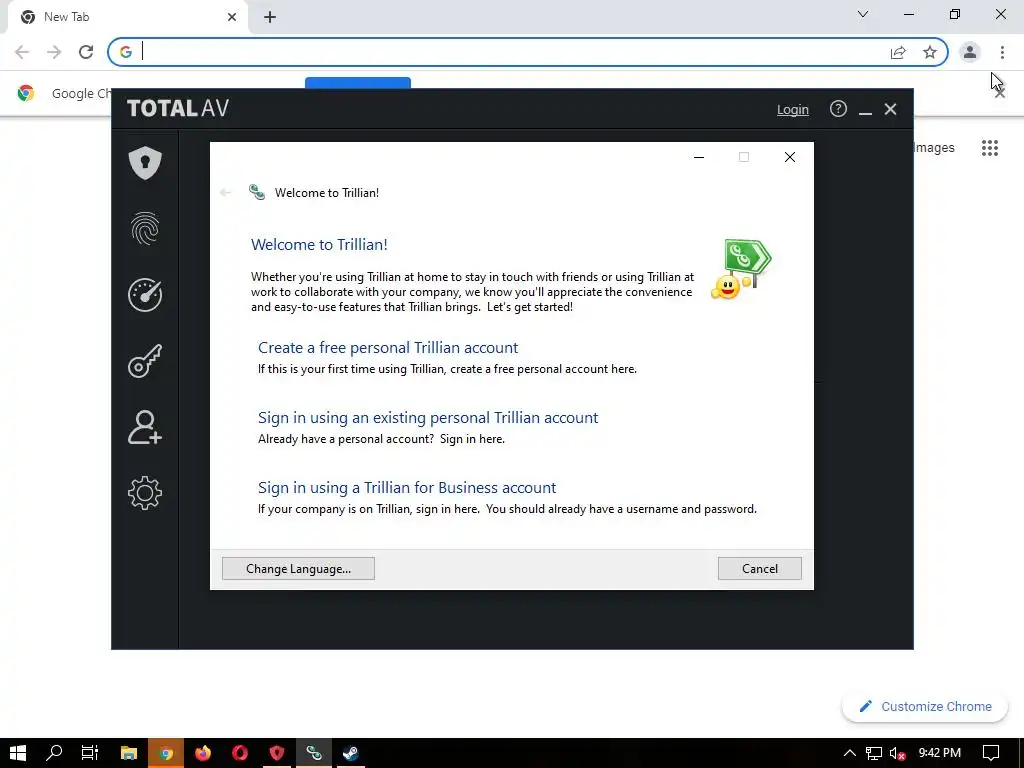The width and height of the screenshot is (1024, 768).
Task: Launch Firefox from the taskbar
Action: (203, 753)
